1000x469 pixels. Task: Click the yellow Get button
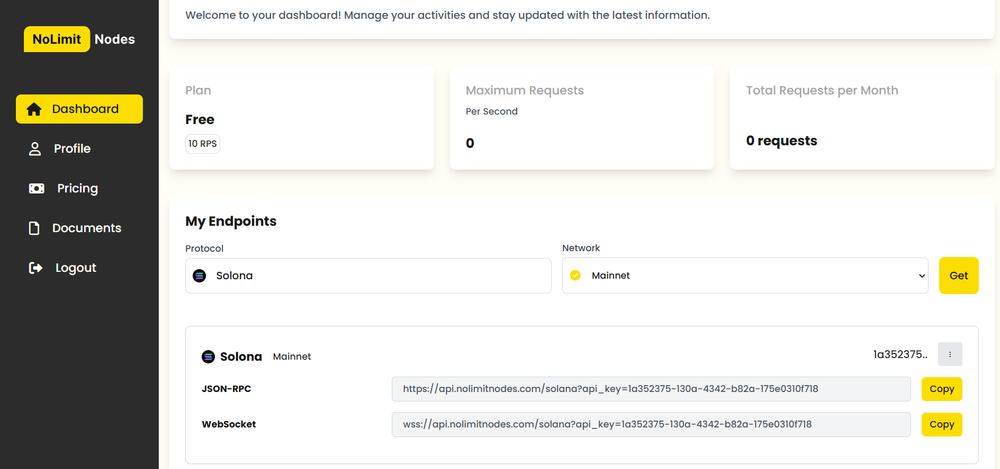tap(959, 276)
